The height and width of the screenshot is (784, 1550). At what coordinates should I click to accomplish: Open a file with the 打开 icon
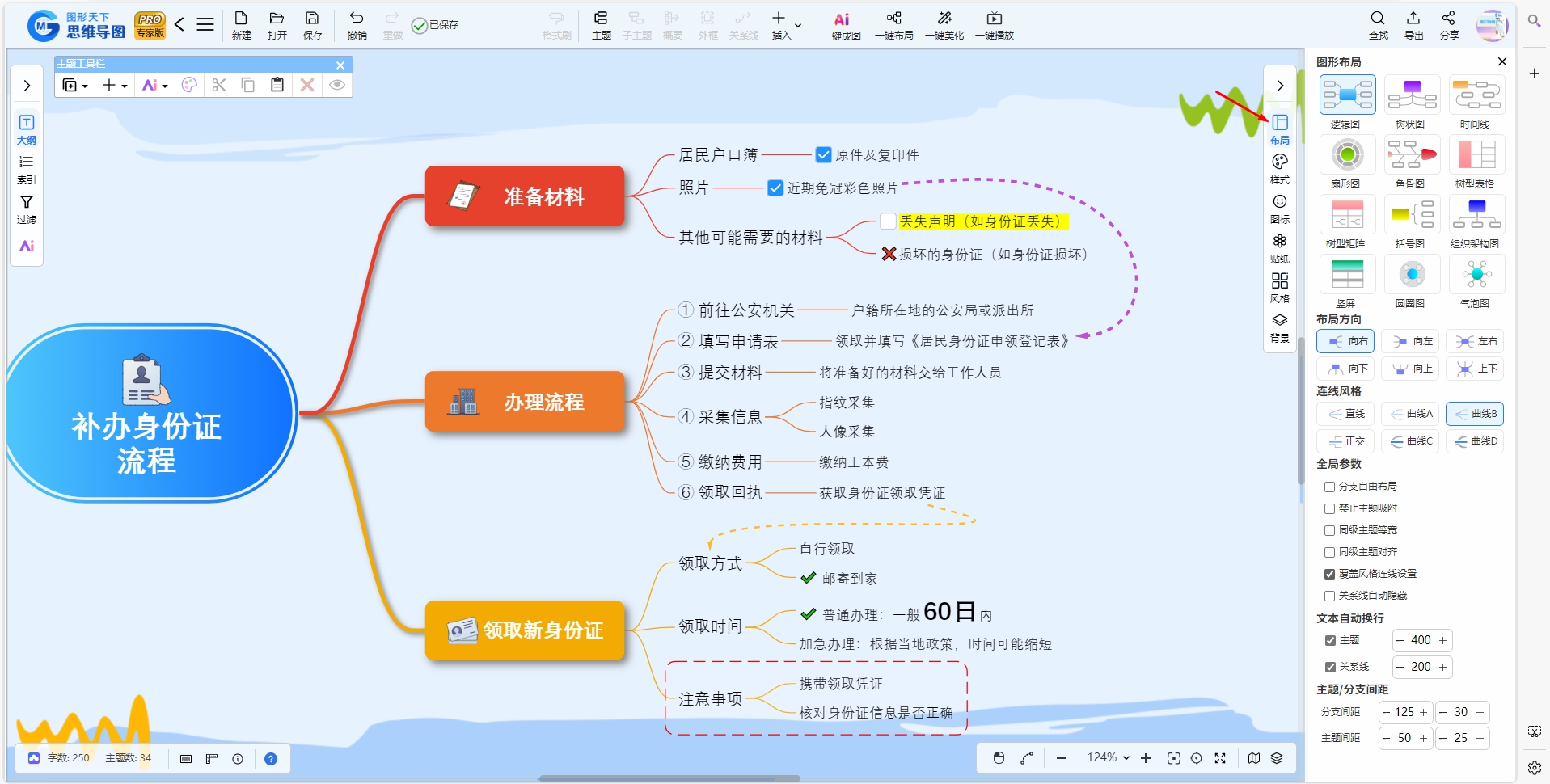[x=277, y=25]
